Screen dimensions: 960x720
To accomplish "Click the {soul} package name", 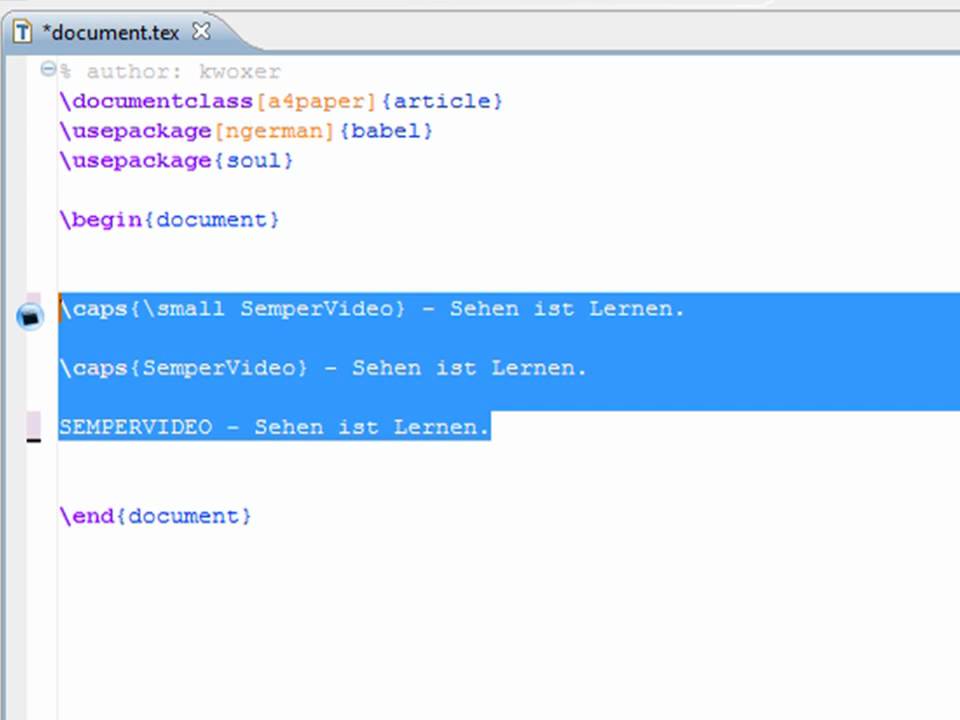I will tap(253, 160).
